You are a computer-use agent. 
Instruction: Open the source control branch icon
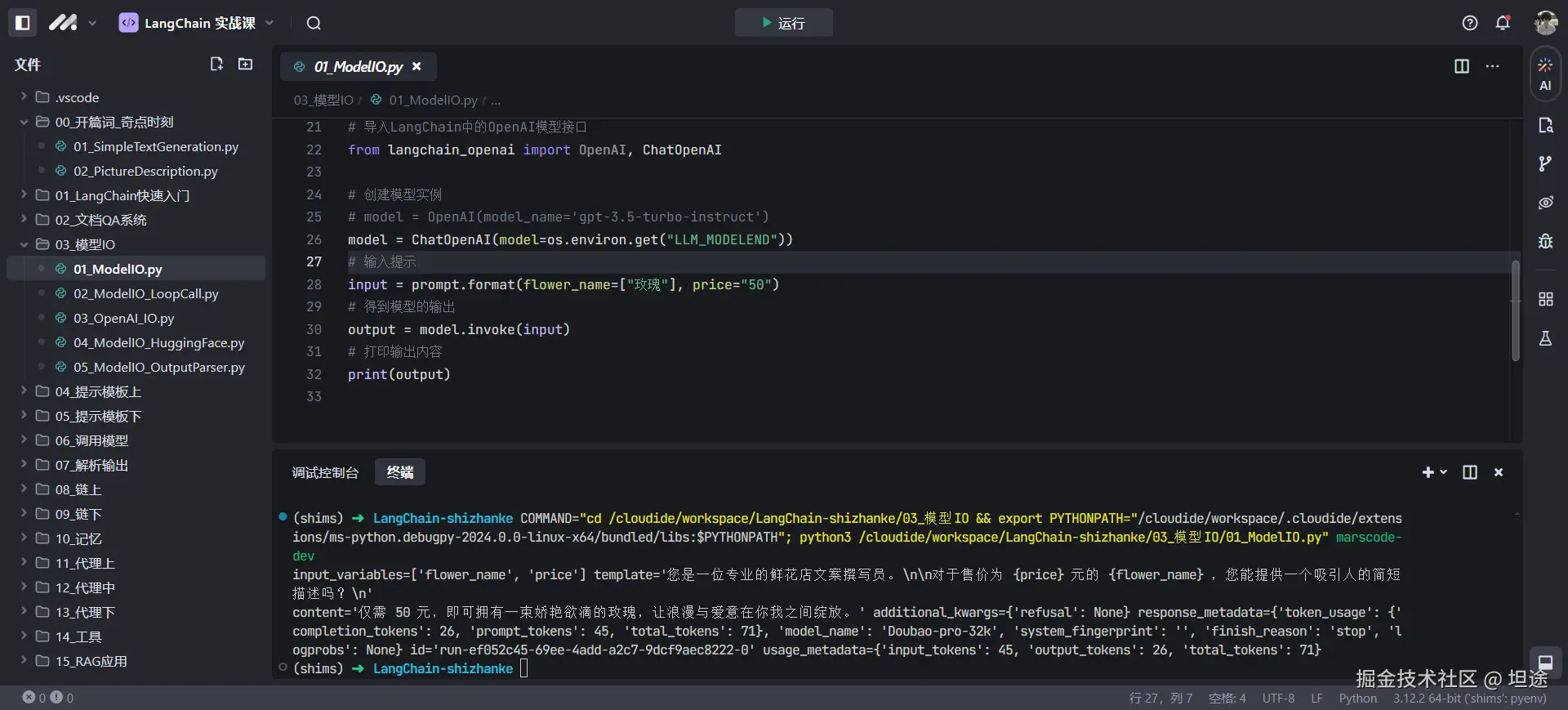1545,164
